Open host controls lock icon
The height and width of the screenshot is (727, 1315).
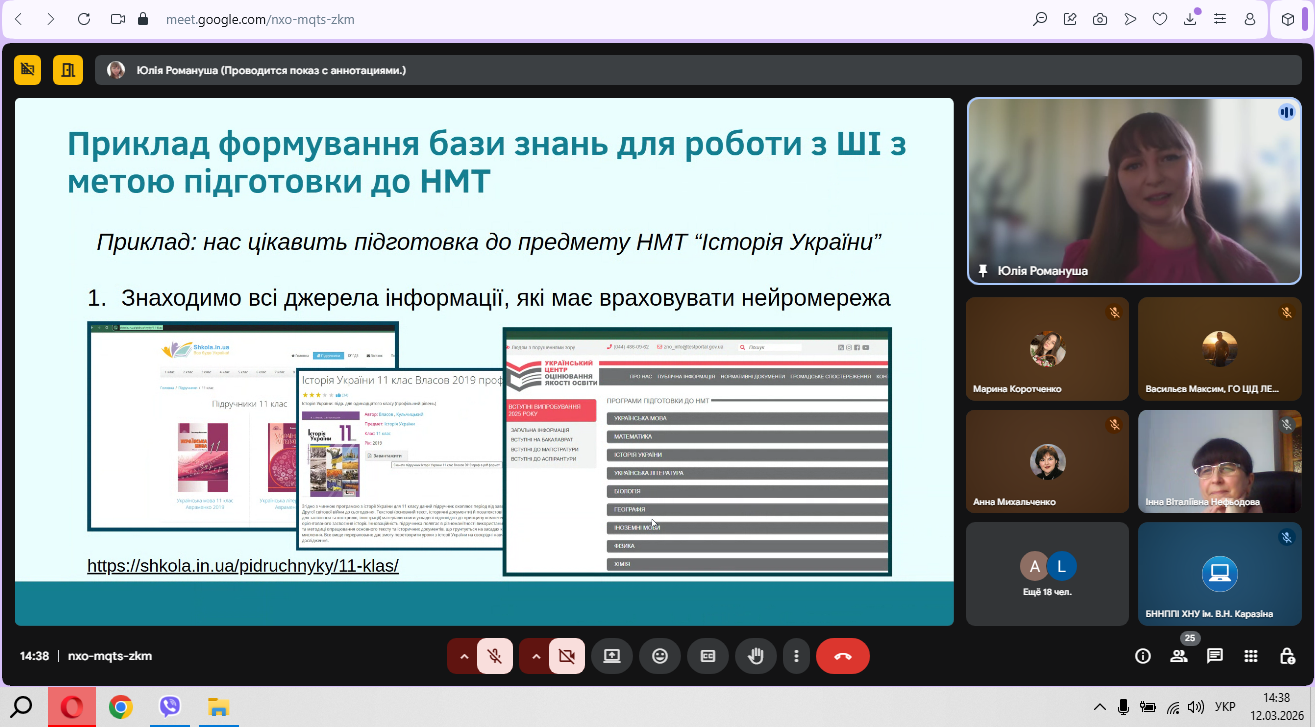point(1287,656)
